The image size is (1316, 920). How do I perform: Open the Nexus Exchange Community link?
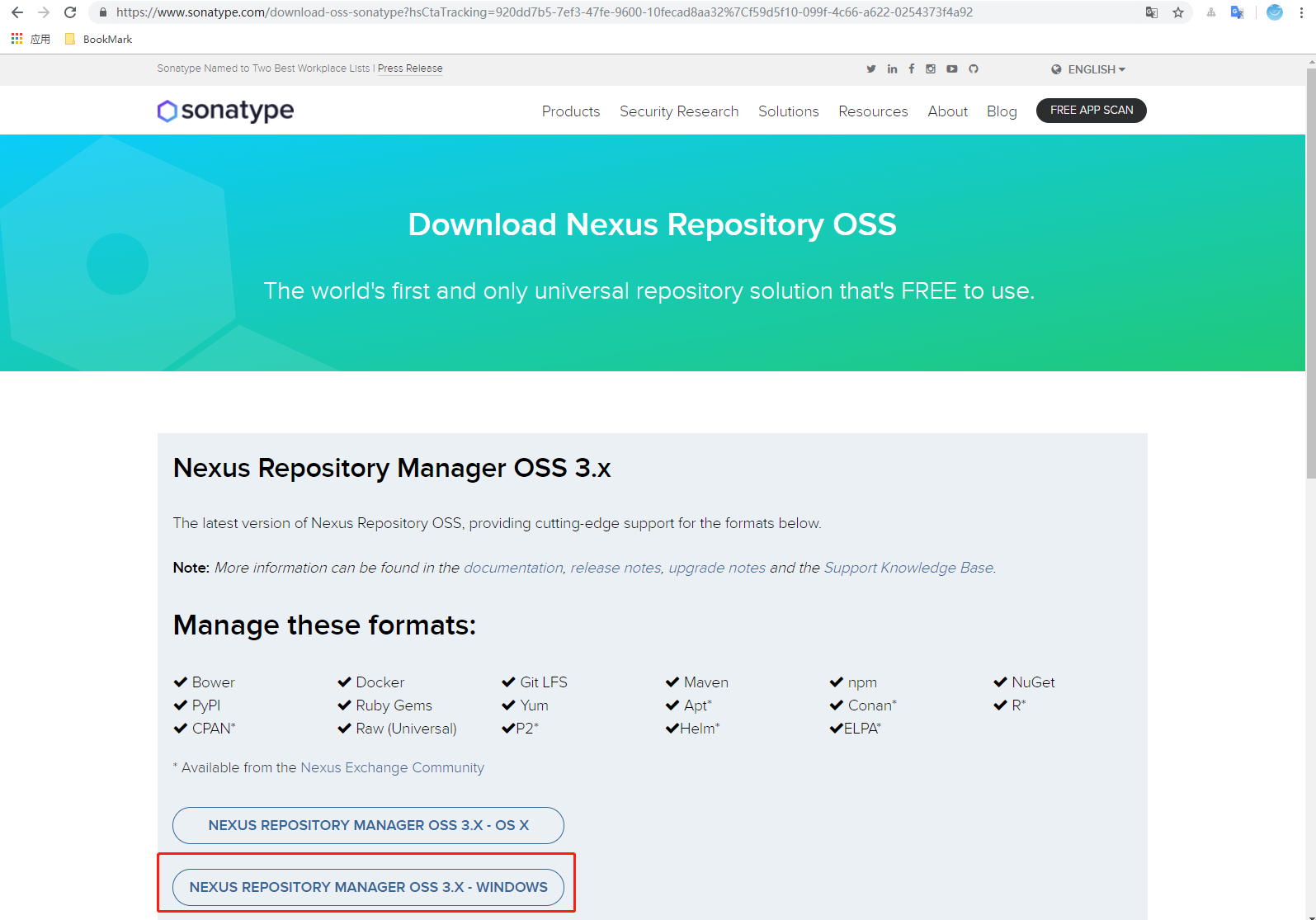(x=392, y=767)
